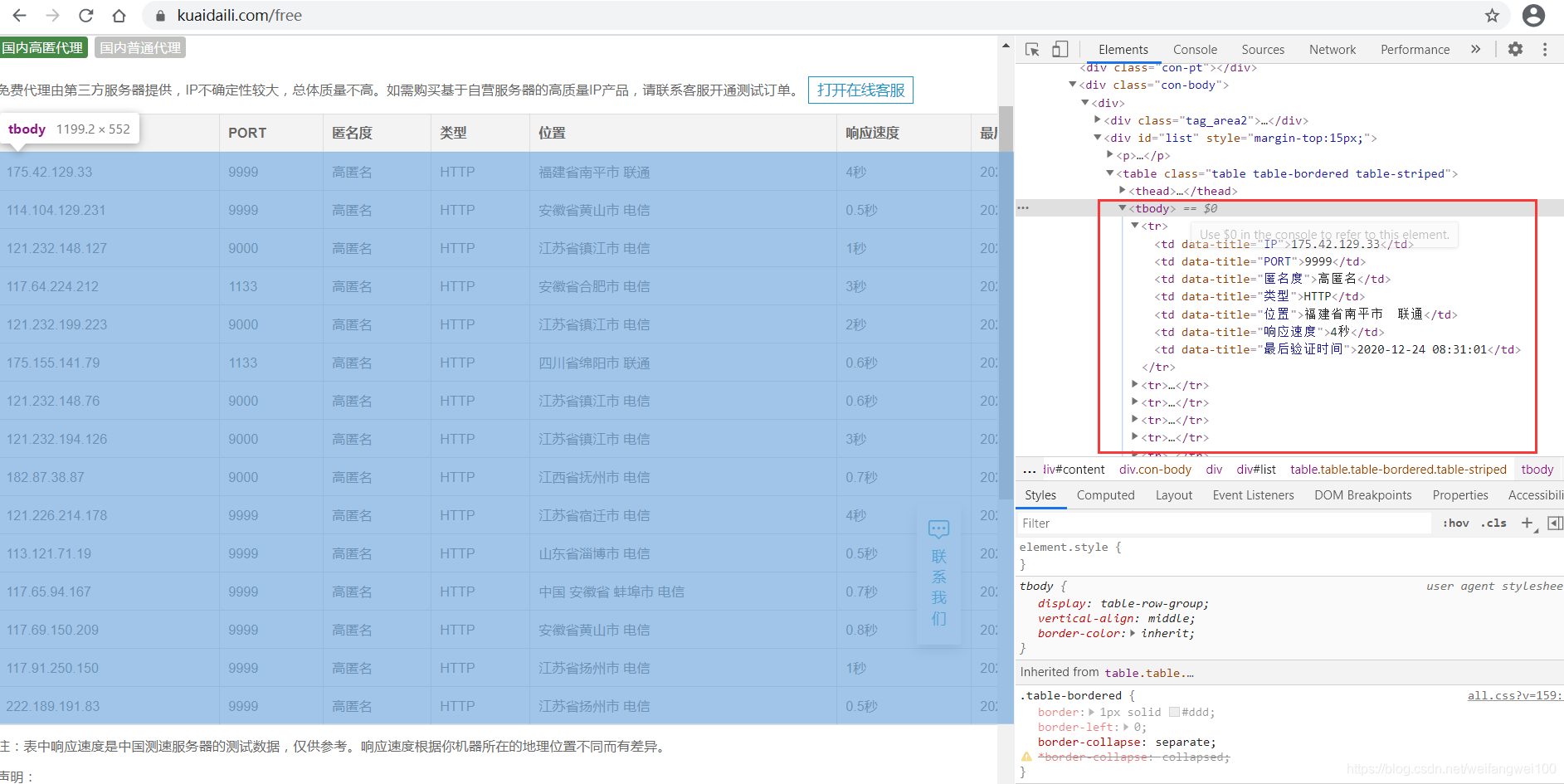
Task: Go to the browser home page
Action: tap(119, 15)
